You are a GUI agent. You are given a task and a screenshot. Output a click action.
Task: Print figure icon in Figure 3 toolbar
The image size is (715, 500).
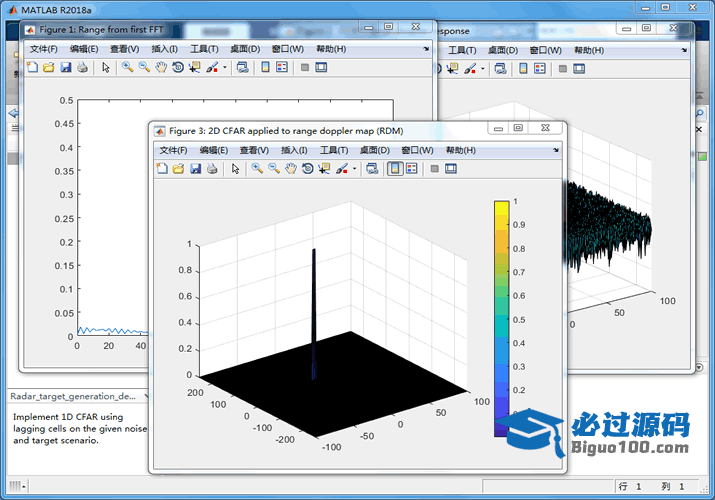[x=212, y=169]
